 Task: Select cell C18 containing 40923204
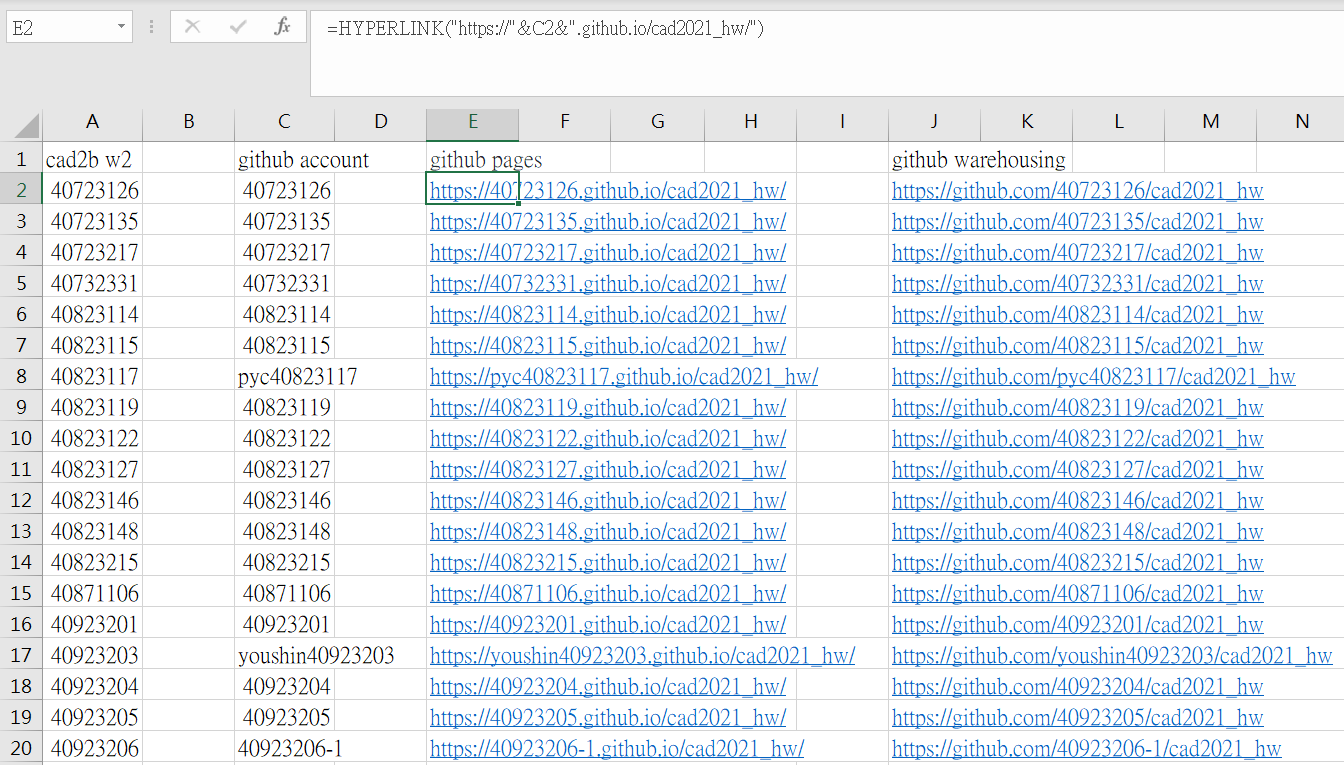pyautogui.click(x=284, y=686)
